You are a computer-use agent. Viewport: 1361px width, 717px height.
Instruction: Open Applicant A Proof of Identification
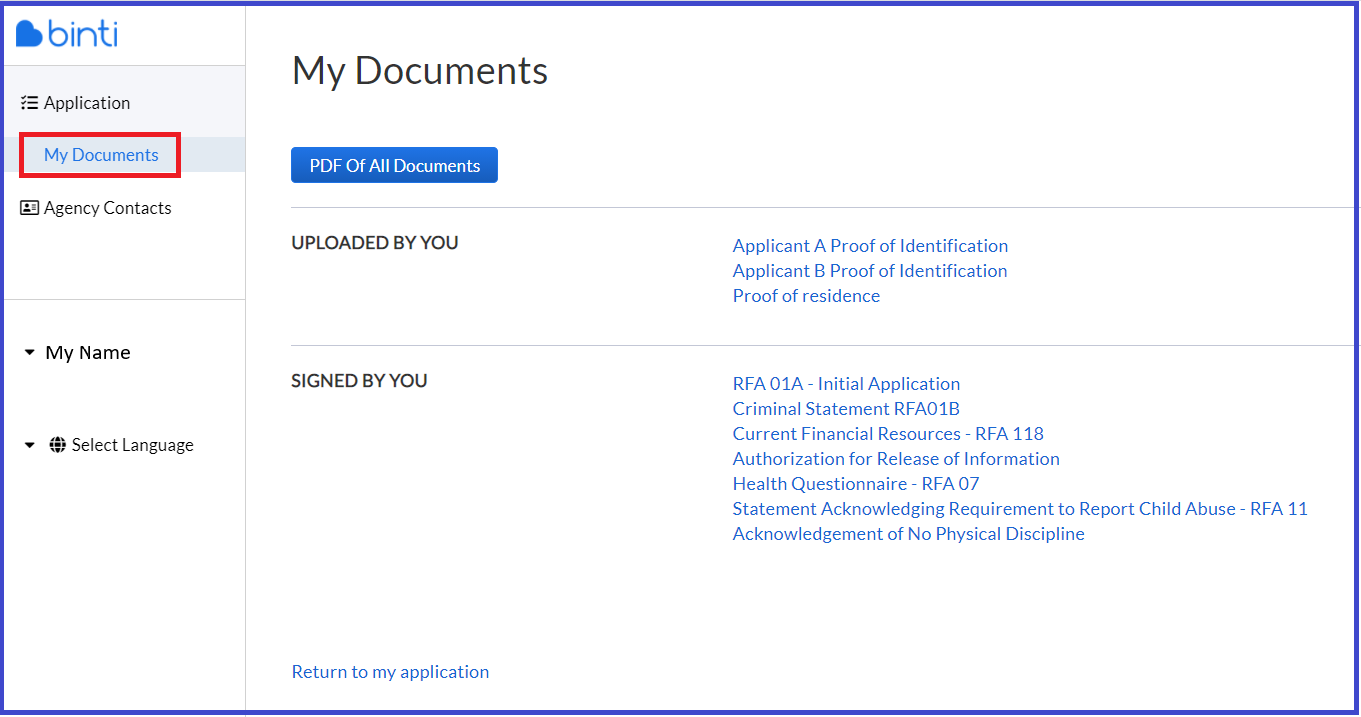pyautogui.click(x=870, y=246)
